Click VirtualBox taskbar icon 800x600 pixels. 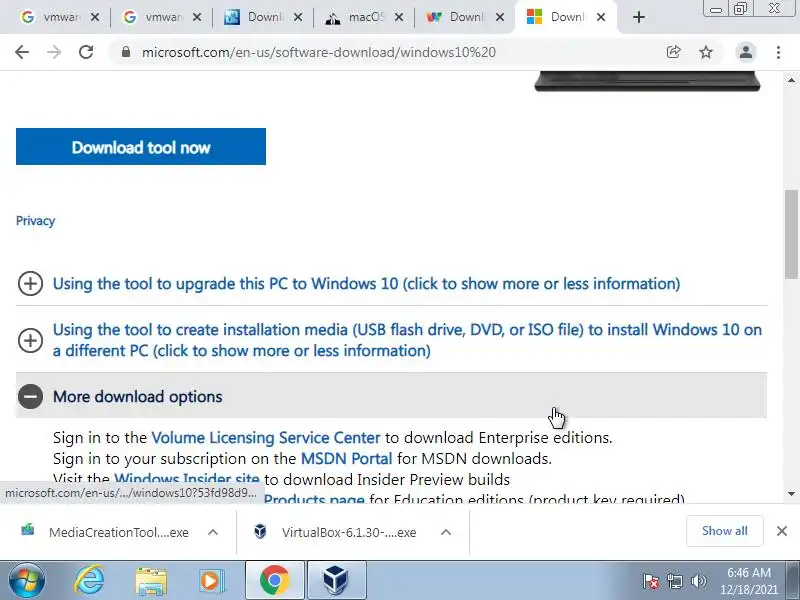[336, 580]
